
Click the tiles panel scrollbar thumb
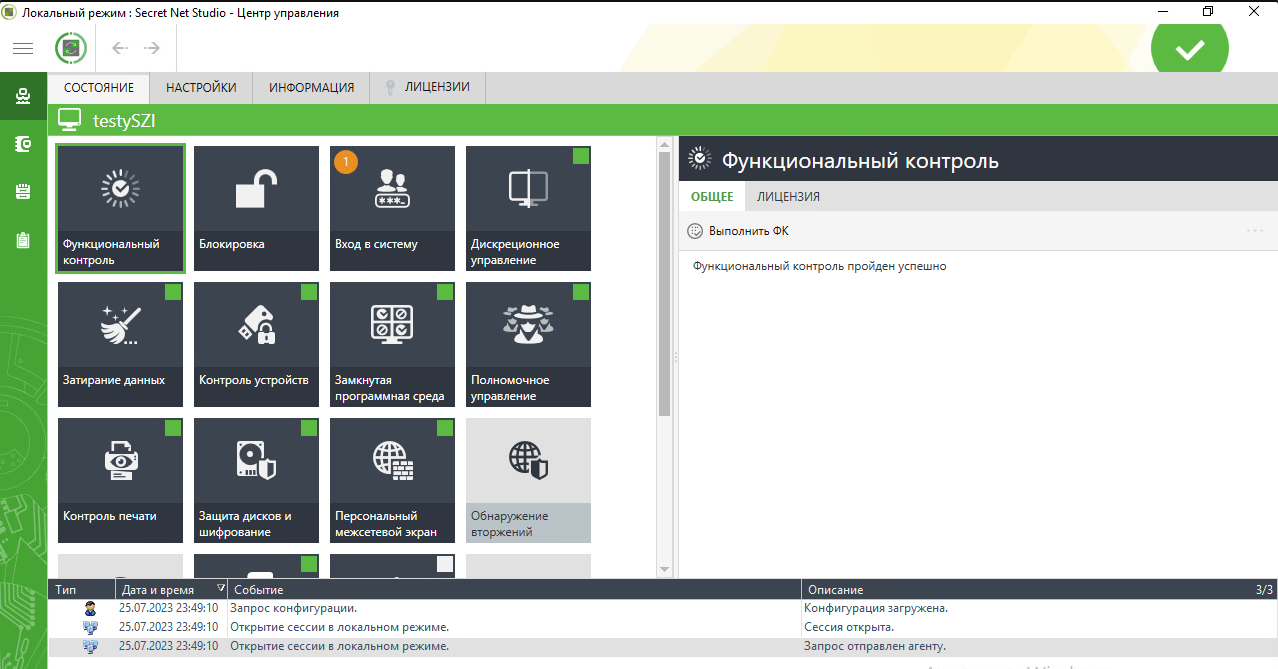[664, 285]
